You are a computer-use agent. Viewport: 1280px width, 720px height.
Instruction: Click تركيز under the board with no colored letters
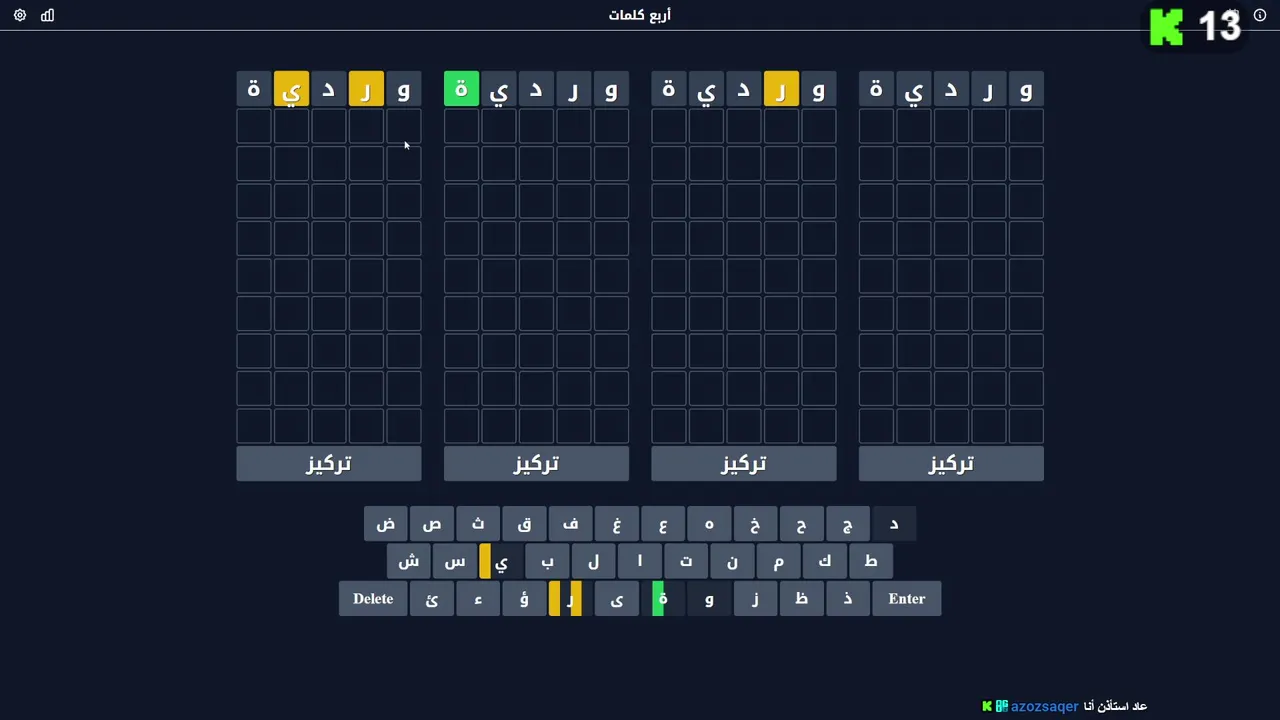[x=951, y=464]
